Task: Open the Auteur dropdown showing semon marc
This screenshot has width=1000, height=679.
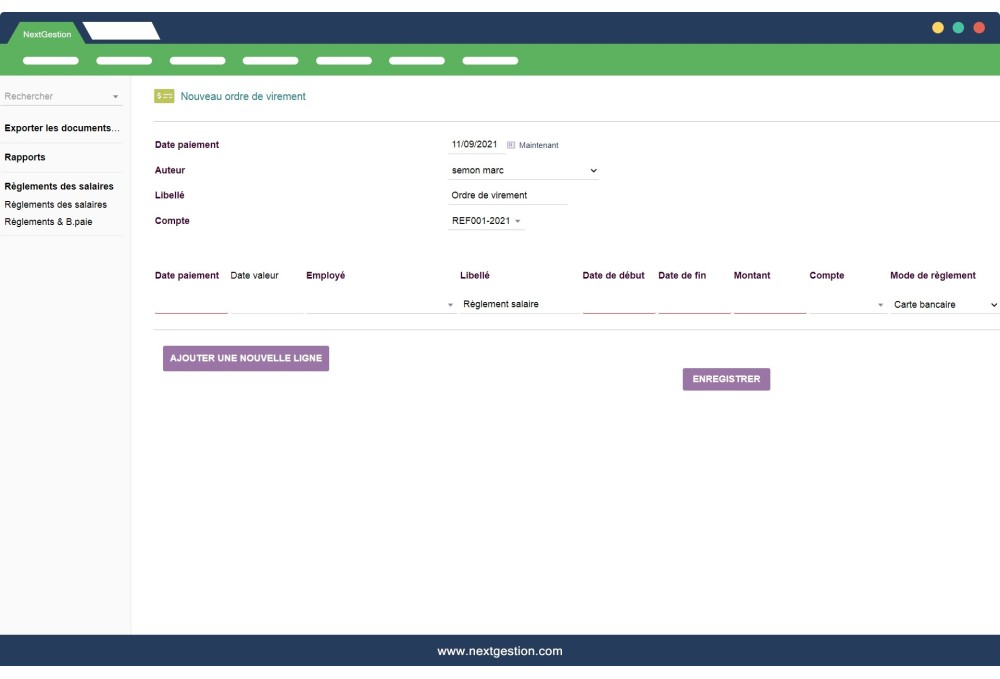Action: [520, 170]
